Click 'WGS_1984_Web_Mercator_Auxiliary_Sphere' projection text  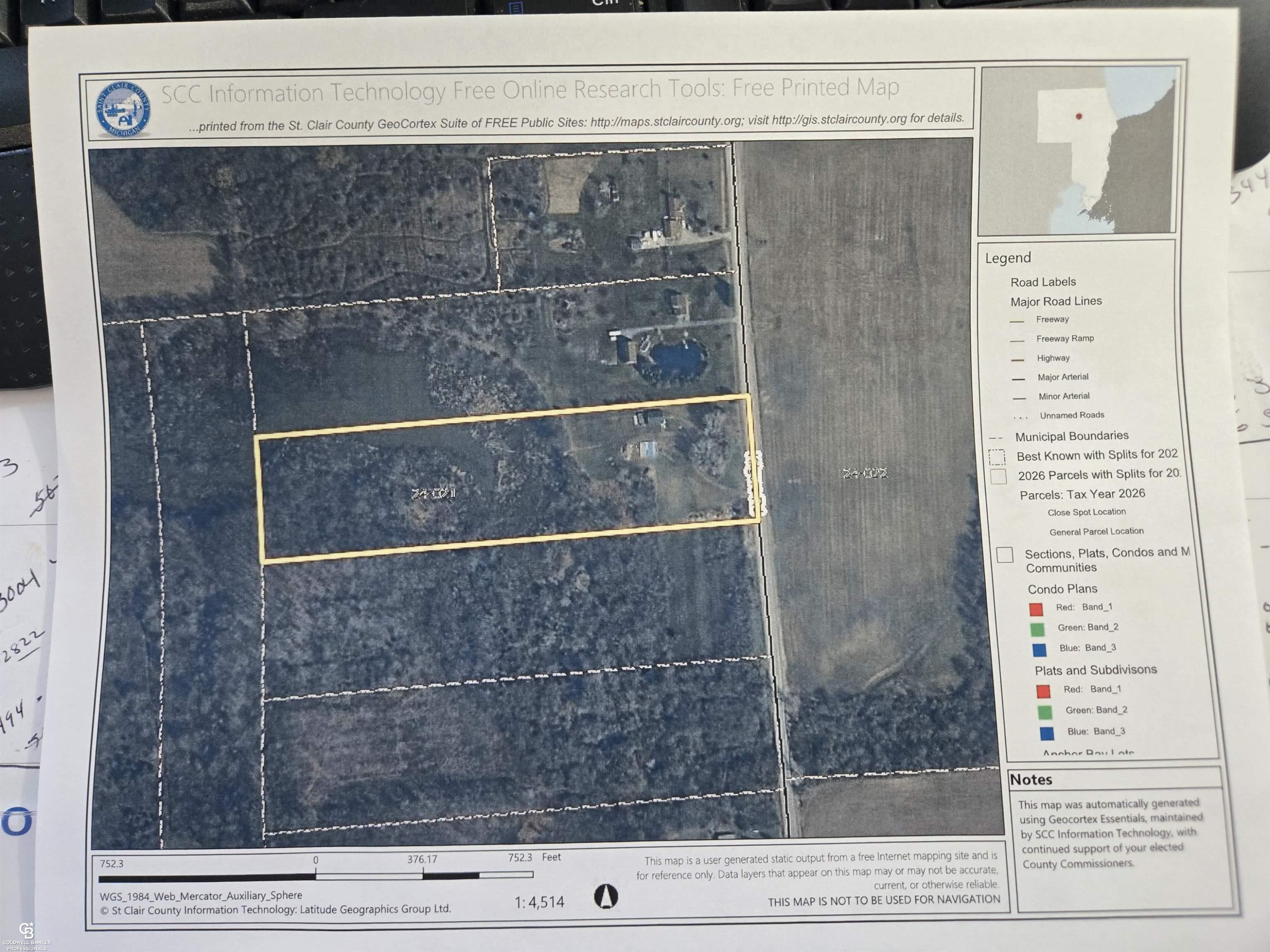point(201,895)
